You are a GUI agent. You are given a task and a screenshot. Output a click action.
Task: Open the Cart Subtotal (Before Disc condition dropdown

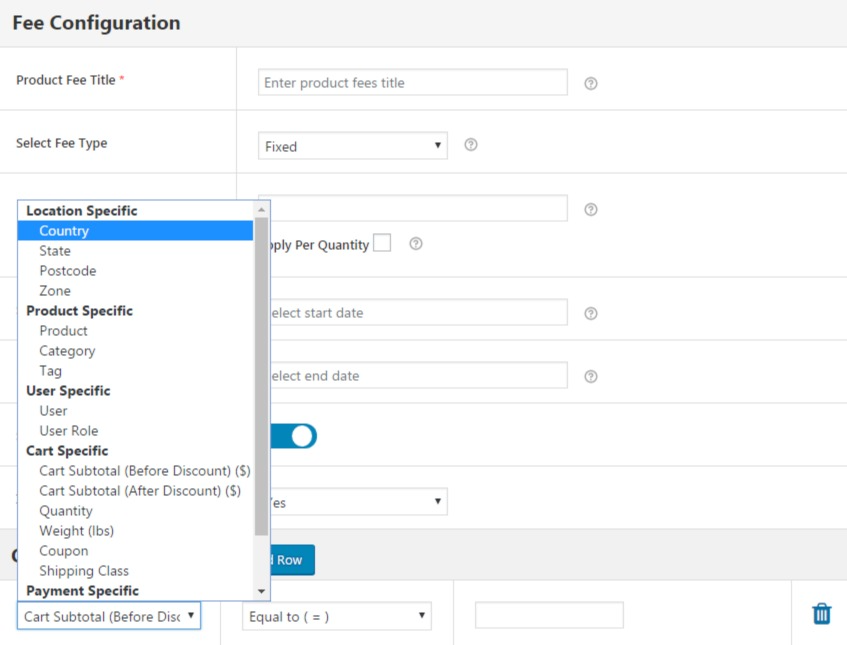(109, 616)
